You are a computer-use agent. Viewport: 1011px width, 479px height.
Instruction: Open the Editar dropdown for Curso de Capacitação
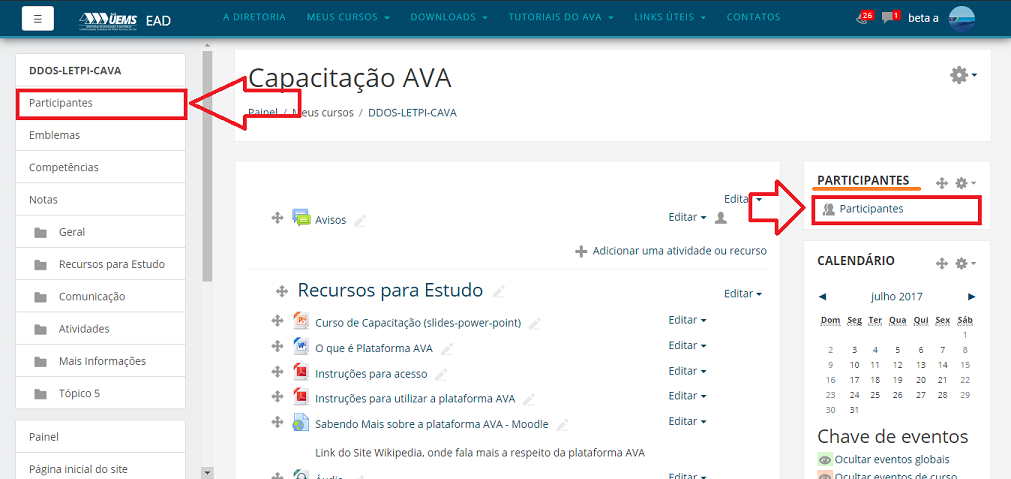[687, 320]
